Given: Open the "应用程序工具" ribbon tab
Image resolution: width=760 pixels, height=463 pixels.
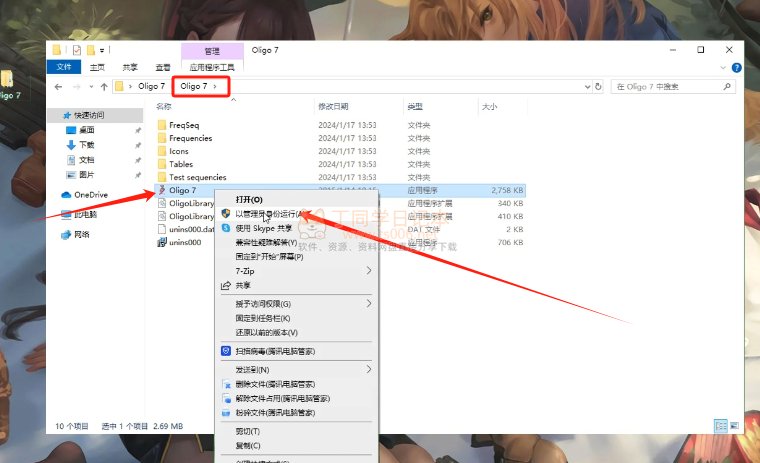Looking at the screenshot, I should coord(212,67).
